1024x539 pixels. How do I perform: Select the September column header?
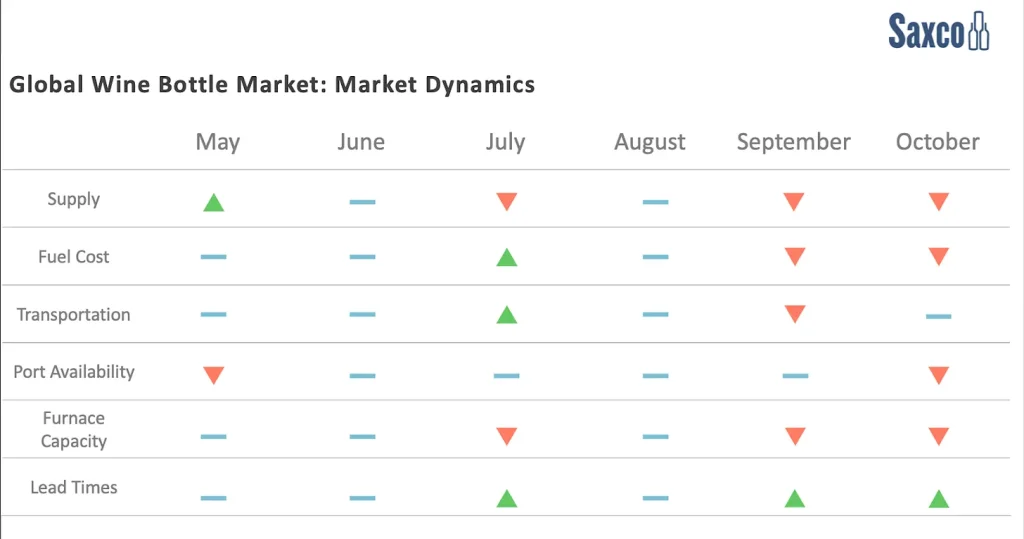click(793, 142)
